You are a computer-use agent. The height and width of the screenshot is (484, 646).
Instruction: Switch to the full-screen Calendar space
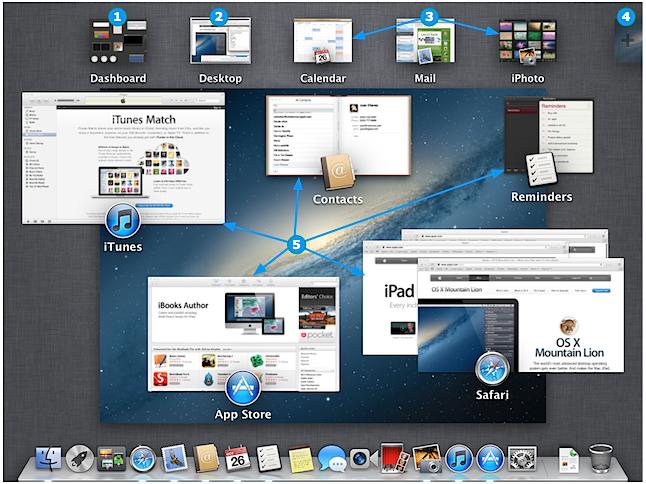coord(323,41)
